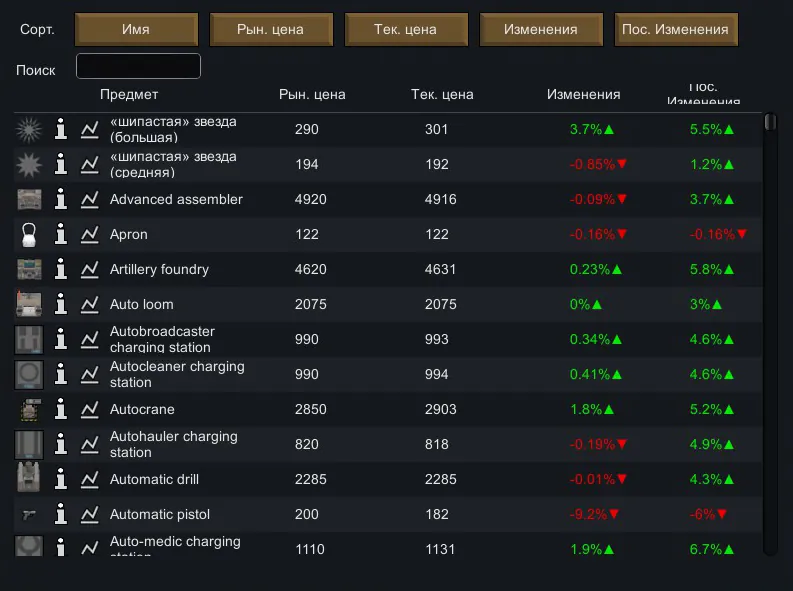Sort by Пос. Изменения button
This screenshot has height=591, width=793.
(675, 29)
